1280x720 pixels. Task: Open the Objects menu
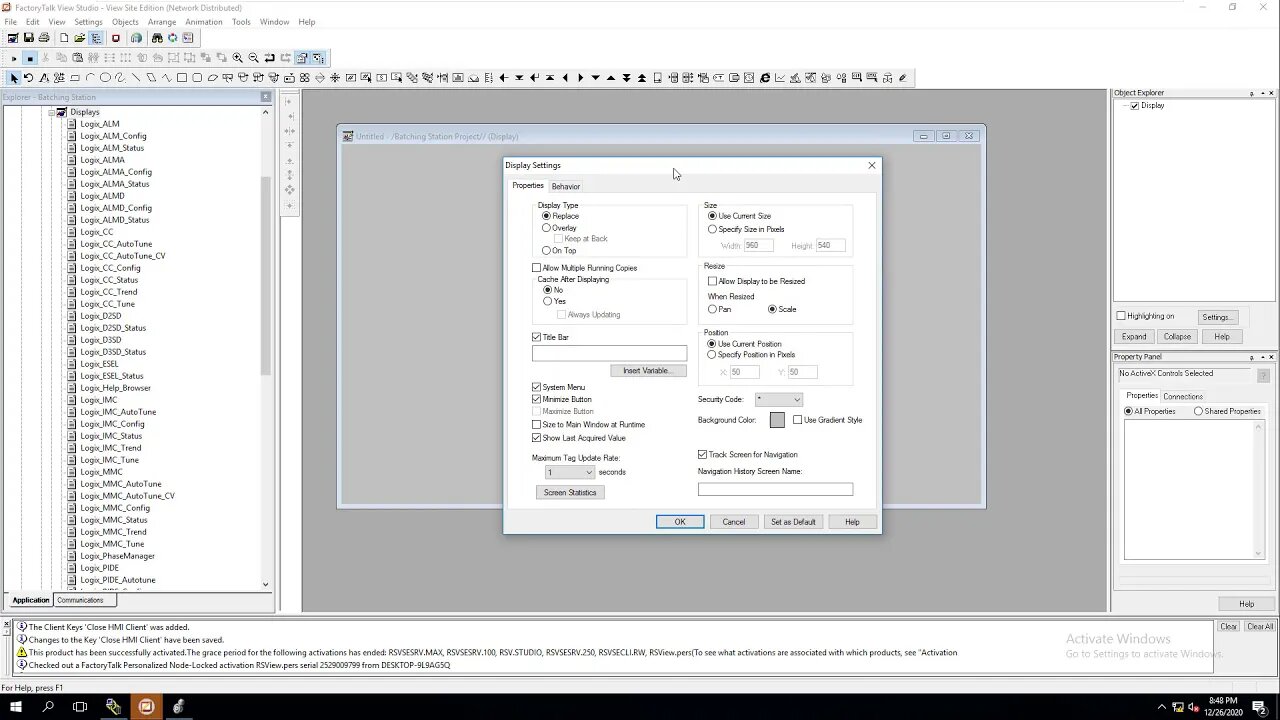pos(125,22)
